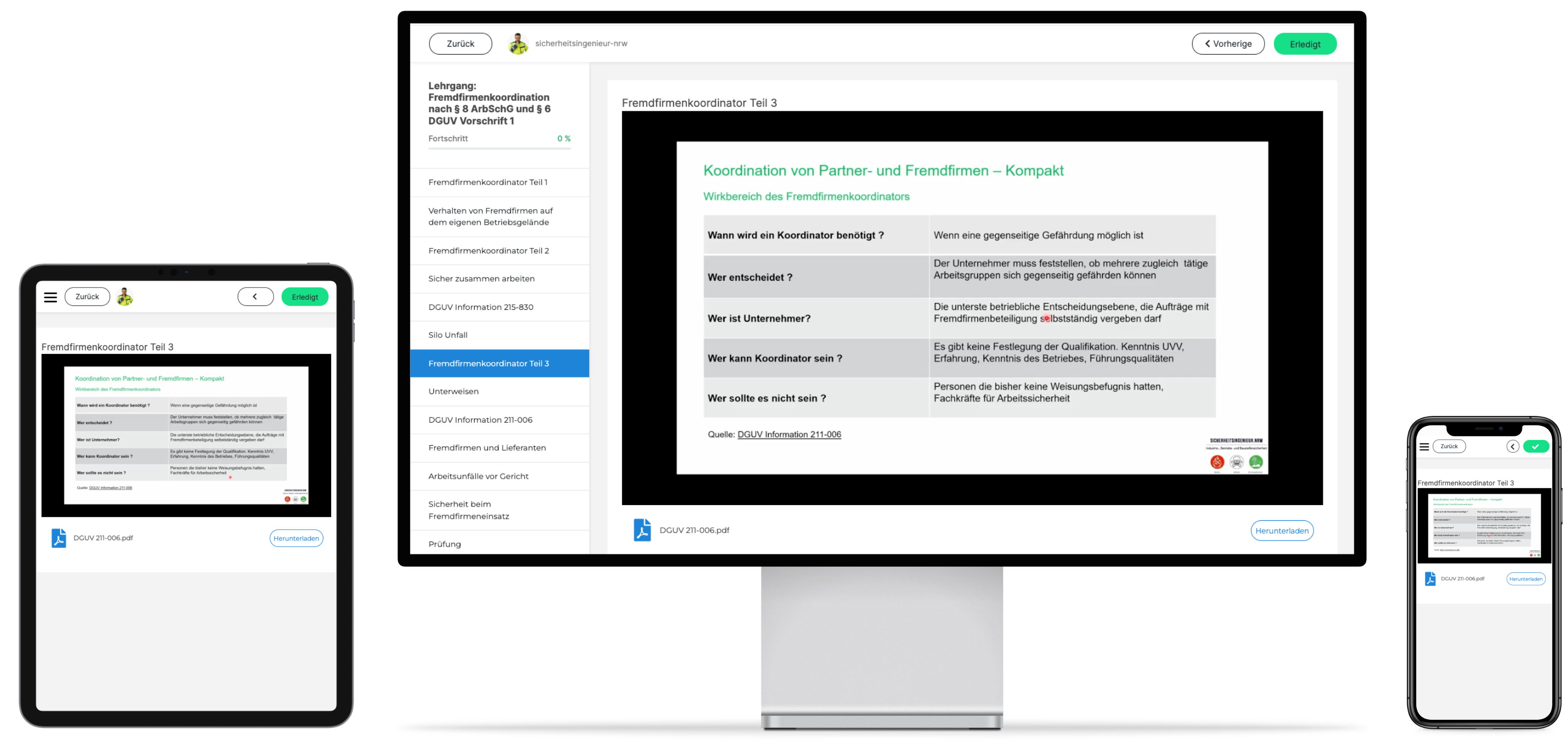Open Sicherheit beim Fremdfirmeneinsatz lesson

[x=499, y=511]
